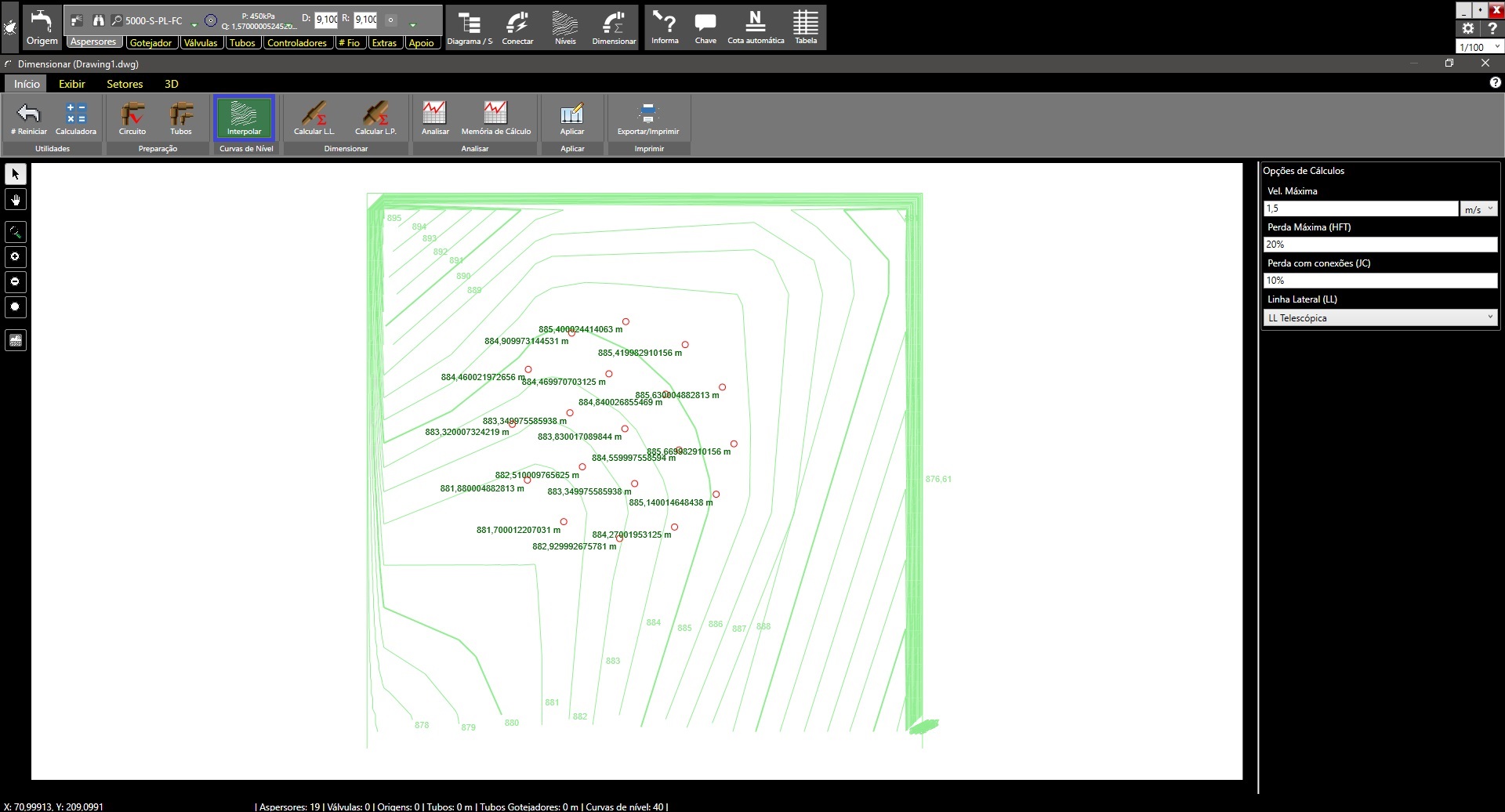This screenshot has height=812, width=1505.
Task: Switch to the Exibir tab
Action: click(x=72, y=84)
